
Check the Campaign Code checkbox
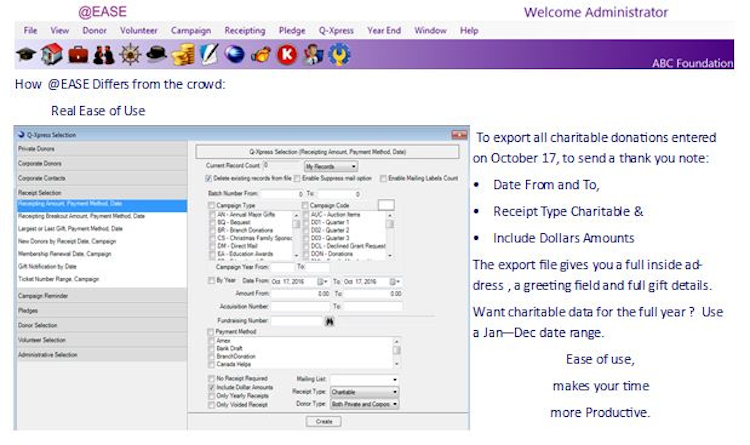[x=305, y=205]
